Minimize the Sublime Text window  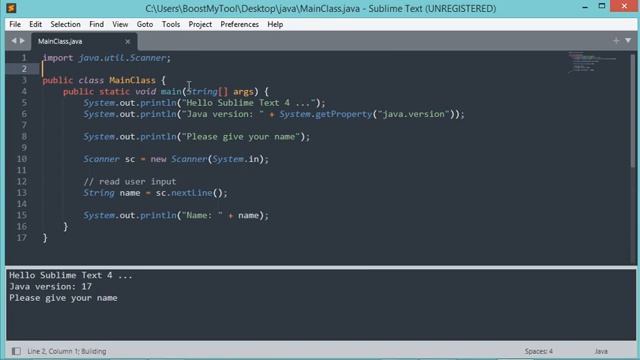point(585,7)
